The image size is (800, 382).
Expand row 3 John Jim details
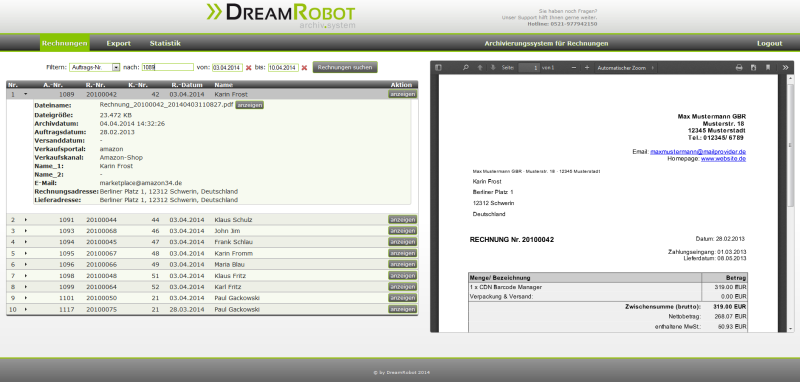click(x=25, y=231)
